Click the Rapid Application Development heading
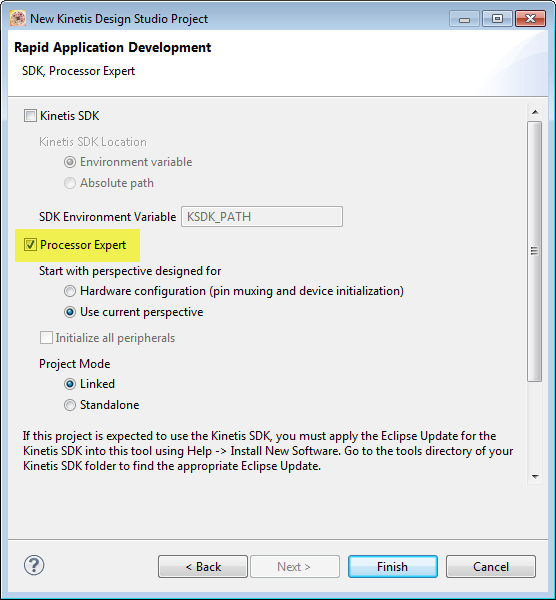 tap(113, 47)
